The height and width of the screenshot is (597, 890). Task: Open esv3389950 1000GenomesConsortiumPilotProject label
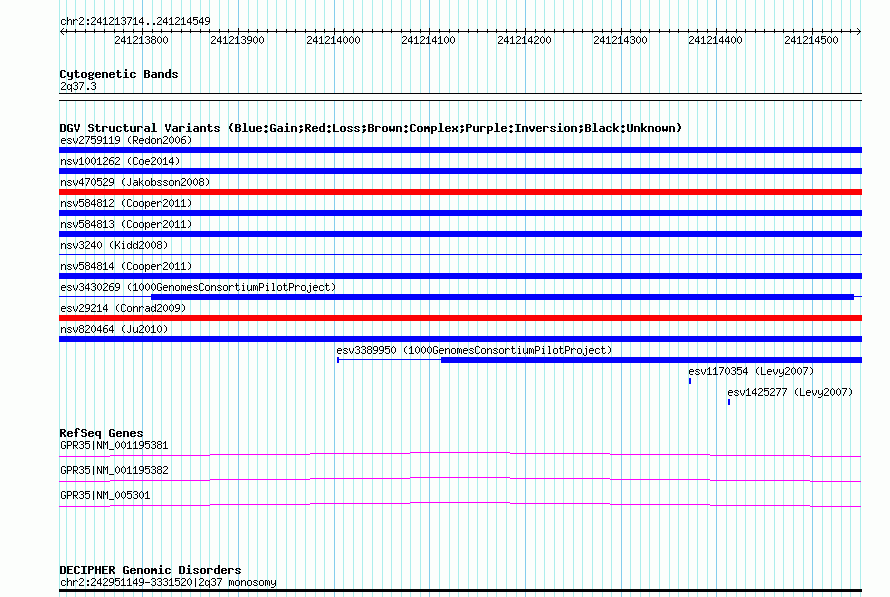475,350
